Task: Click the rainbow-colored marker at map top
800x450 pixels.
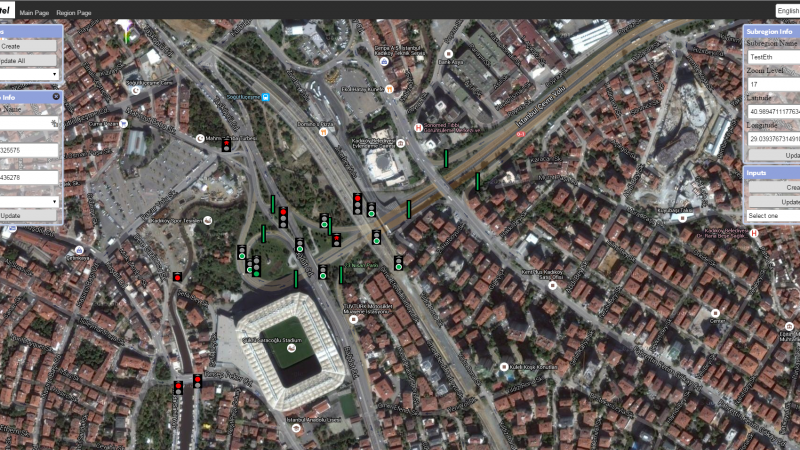Action: (x=126, y=32)
